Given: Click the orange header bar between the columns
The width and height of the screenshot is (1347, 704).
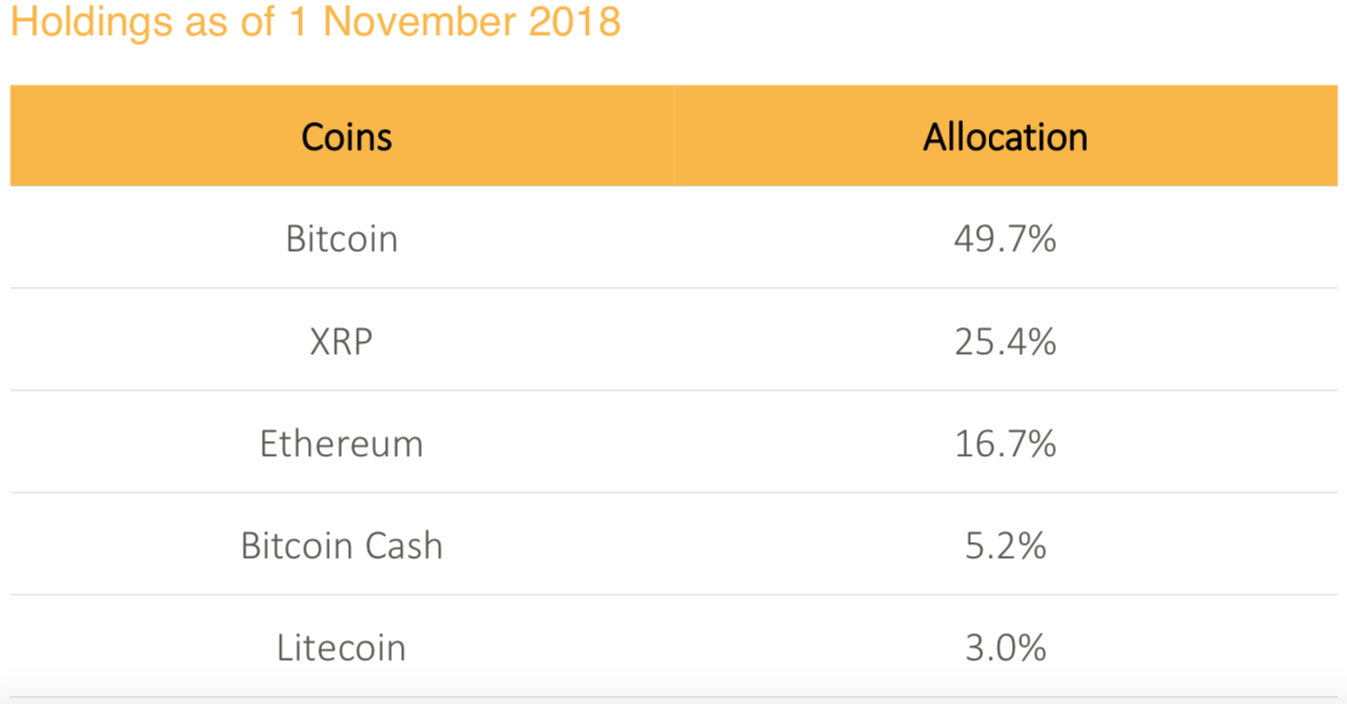Looking at the screenshot, I should (x=674, y=136).
